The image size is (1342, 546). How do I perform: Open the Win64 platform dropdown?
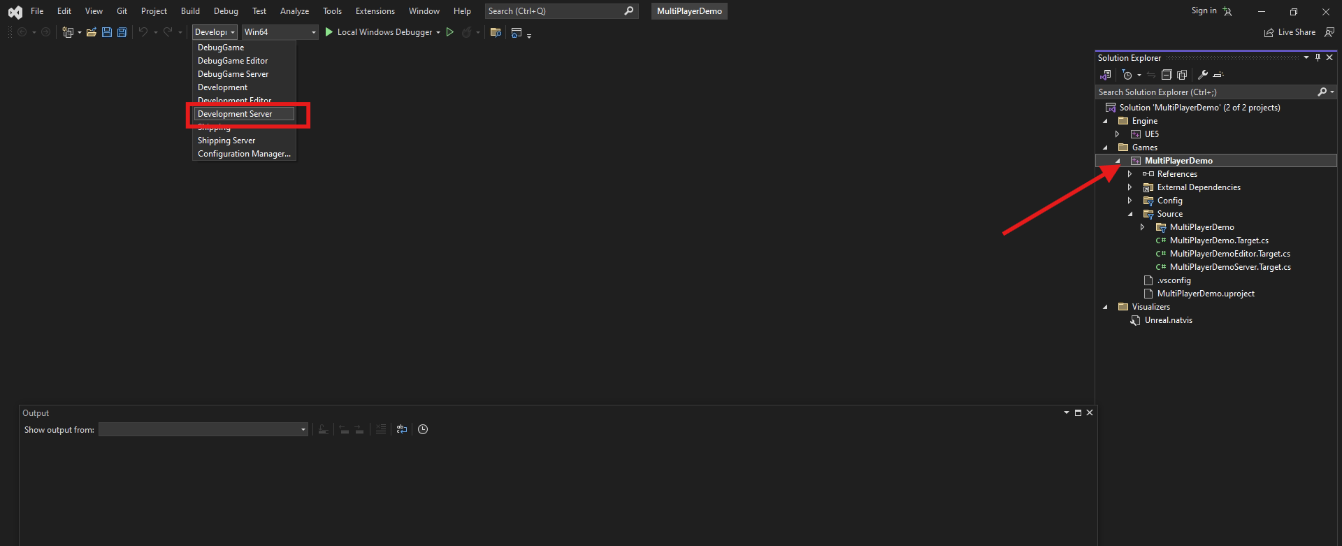[x=280, y=32]
